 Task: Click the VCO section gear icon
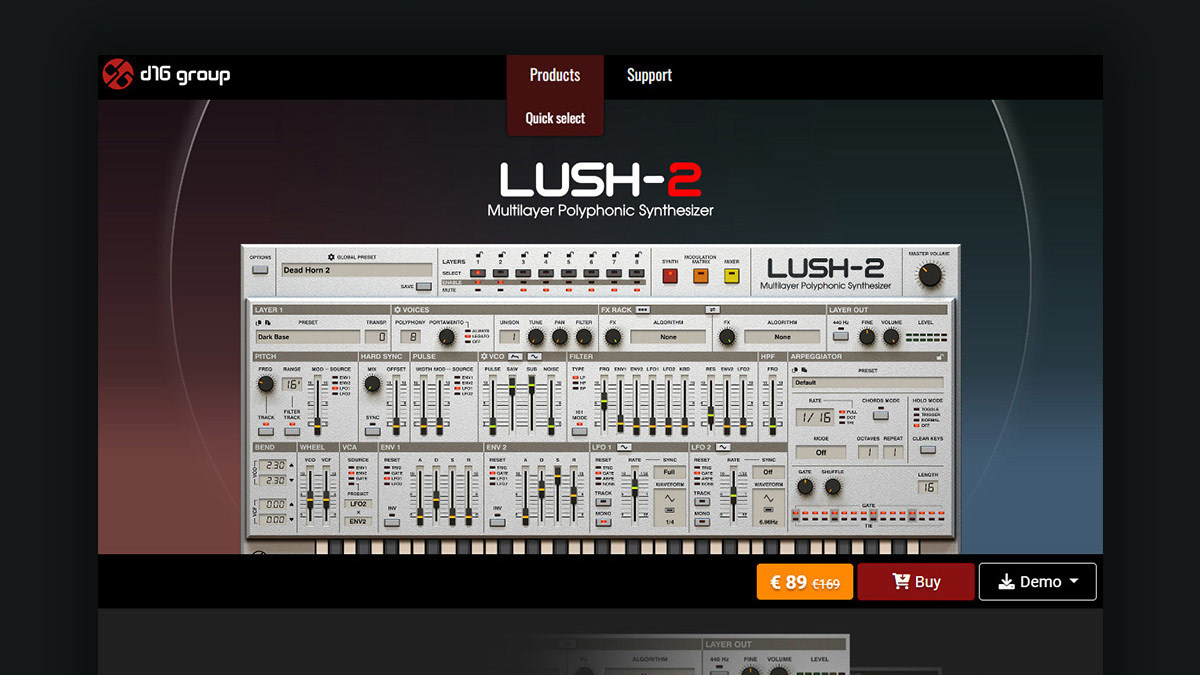point(484,356)
